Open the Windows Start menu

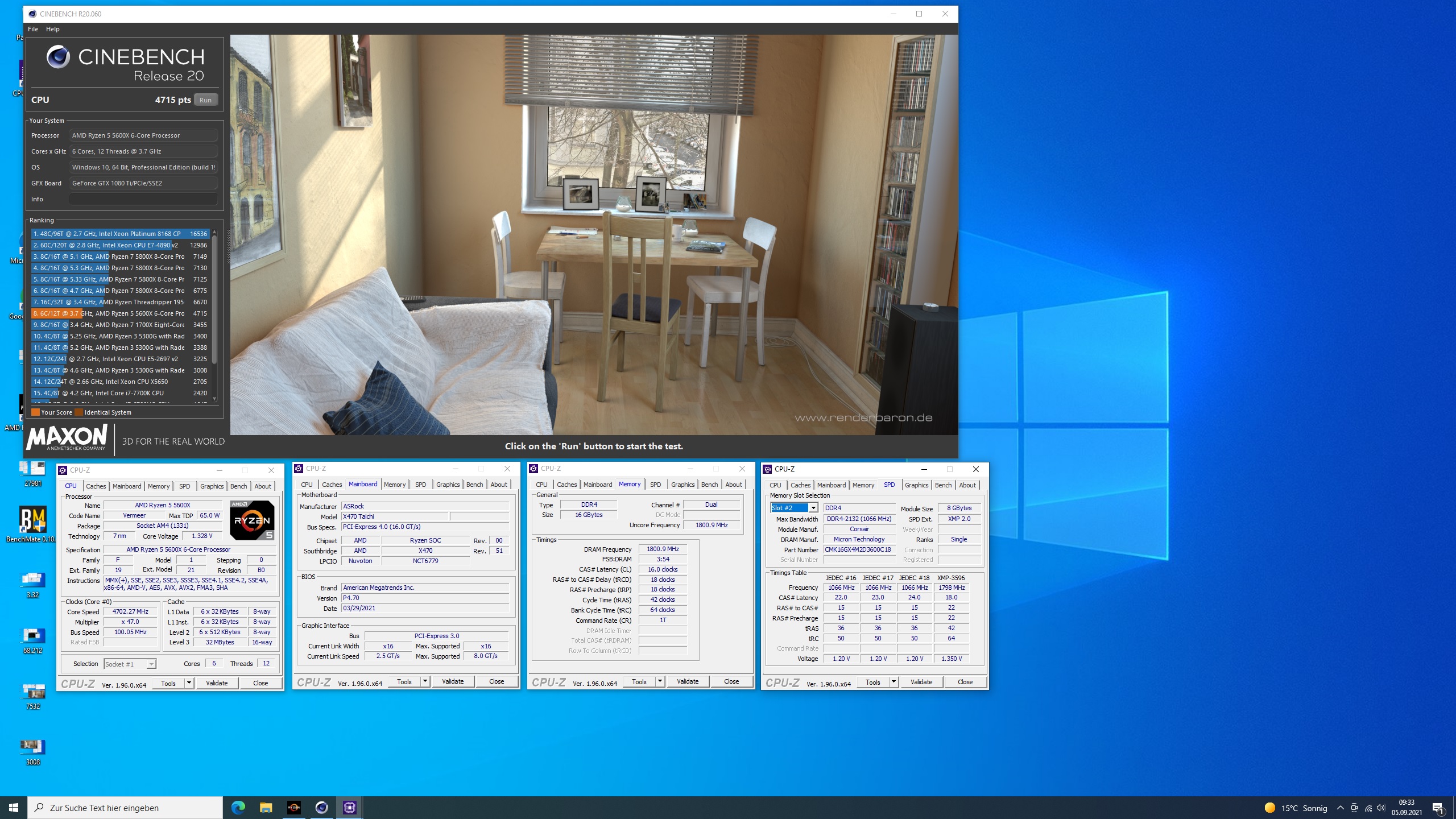coord(14,807)
